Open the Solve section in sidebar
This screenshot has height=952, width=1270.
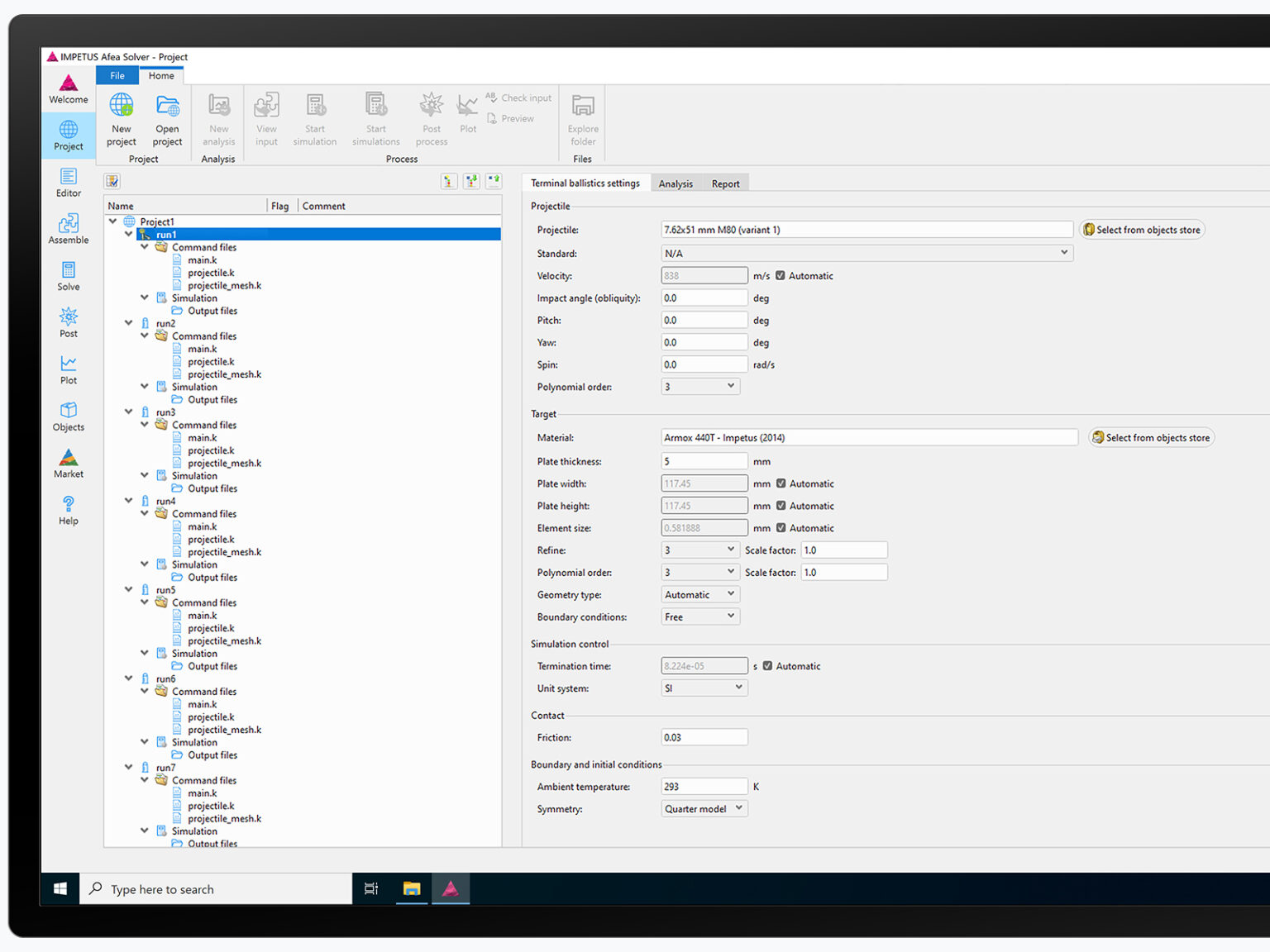[x=69, y=276]
